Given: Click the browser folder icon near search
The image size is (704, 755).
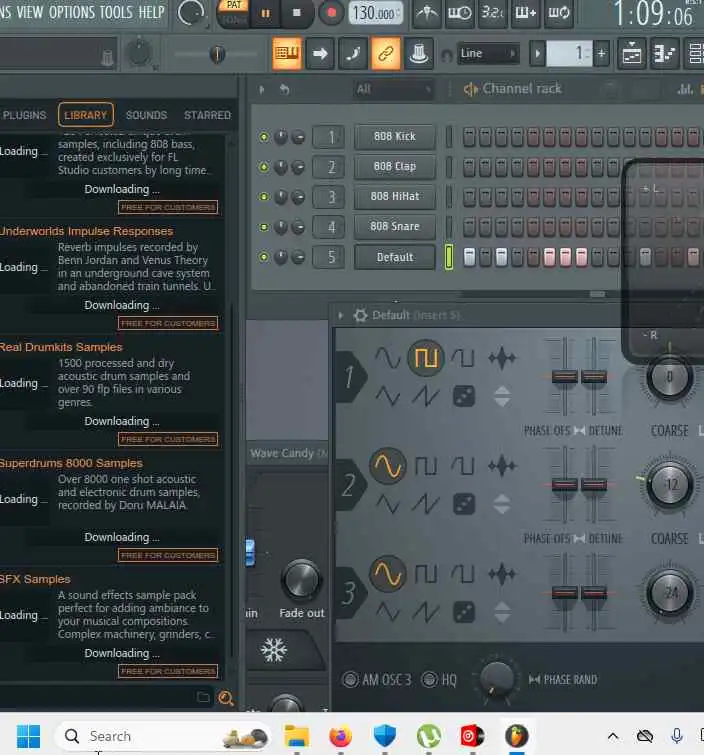Looking at the screenshot, I should point(203,697).
